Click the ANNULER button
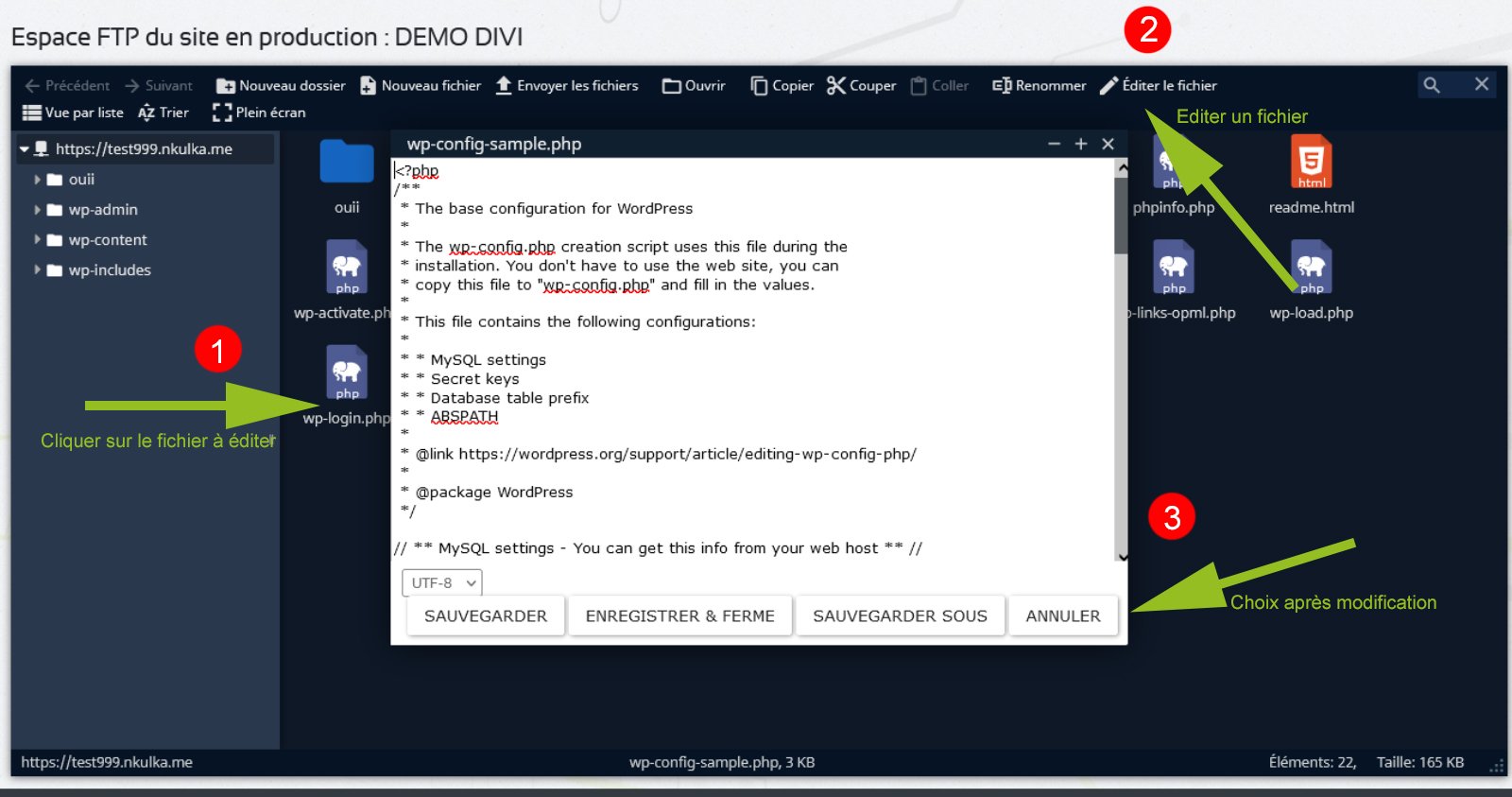Screen dimensions: 1512x797 (1063, 616)
